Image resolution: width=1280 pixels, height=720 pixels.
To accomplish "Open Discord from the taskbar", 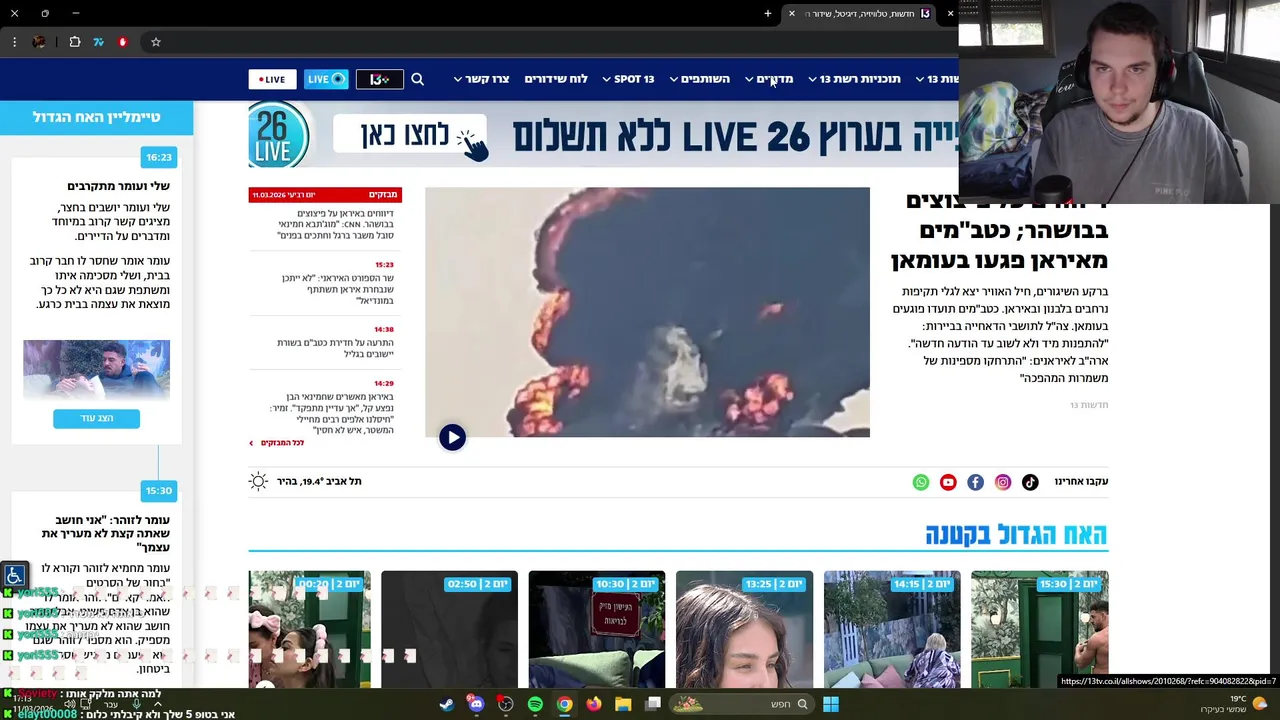I will (476, 704).
